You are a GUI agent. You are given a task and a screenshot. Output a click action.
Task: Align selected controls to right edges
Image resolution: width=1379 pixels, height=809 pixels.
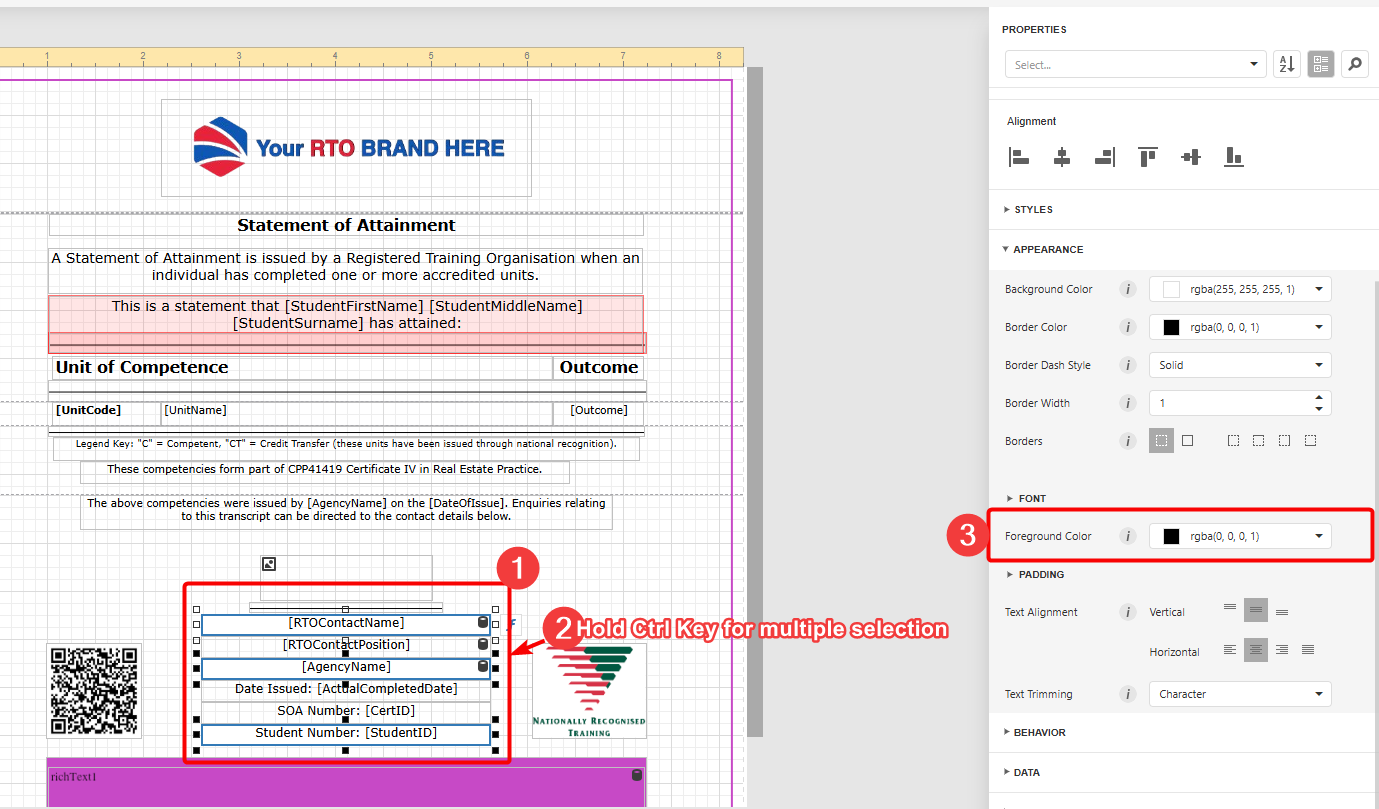[1105, 157]
